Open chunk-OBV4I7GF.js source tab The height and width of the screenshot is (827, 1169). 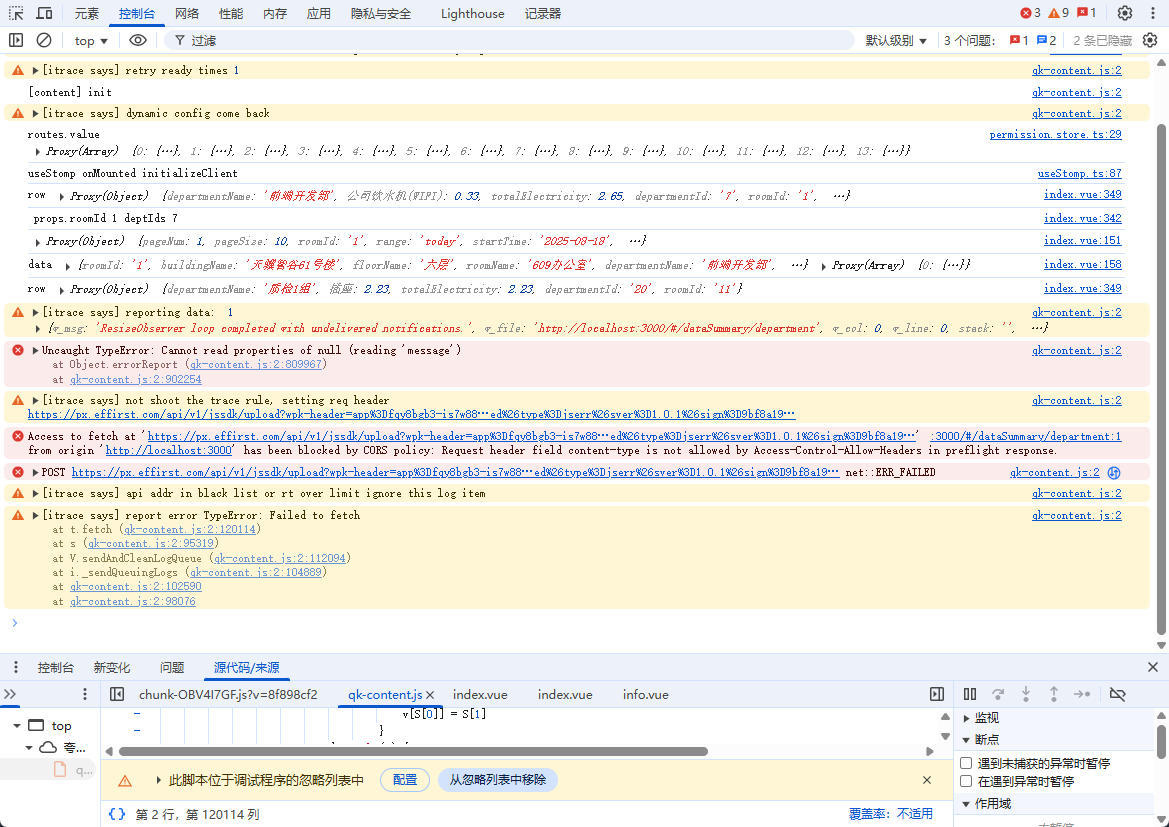(228, 694)
